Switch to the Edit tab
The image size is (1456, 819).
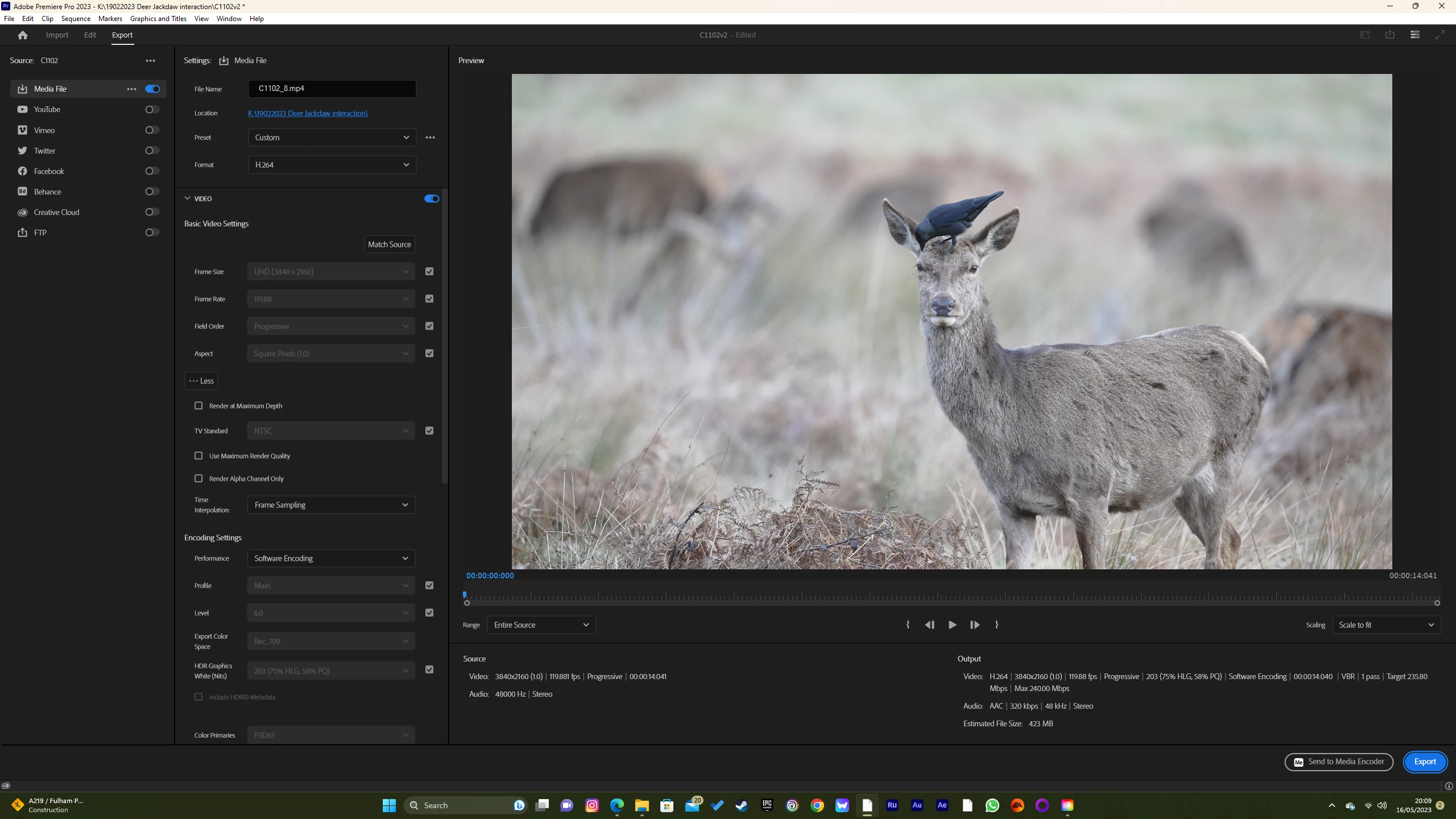[90, 35]
